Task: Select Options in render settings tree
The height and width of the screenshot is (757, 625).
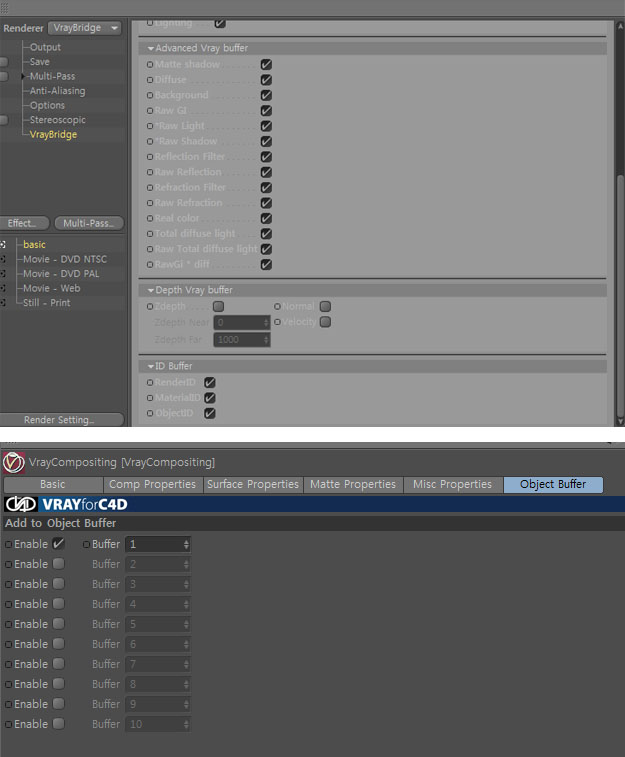Action: pos(47,105)
